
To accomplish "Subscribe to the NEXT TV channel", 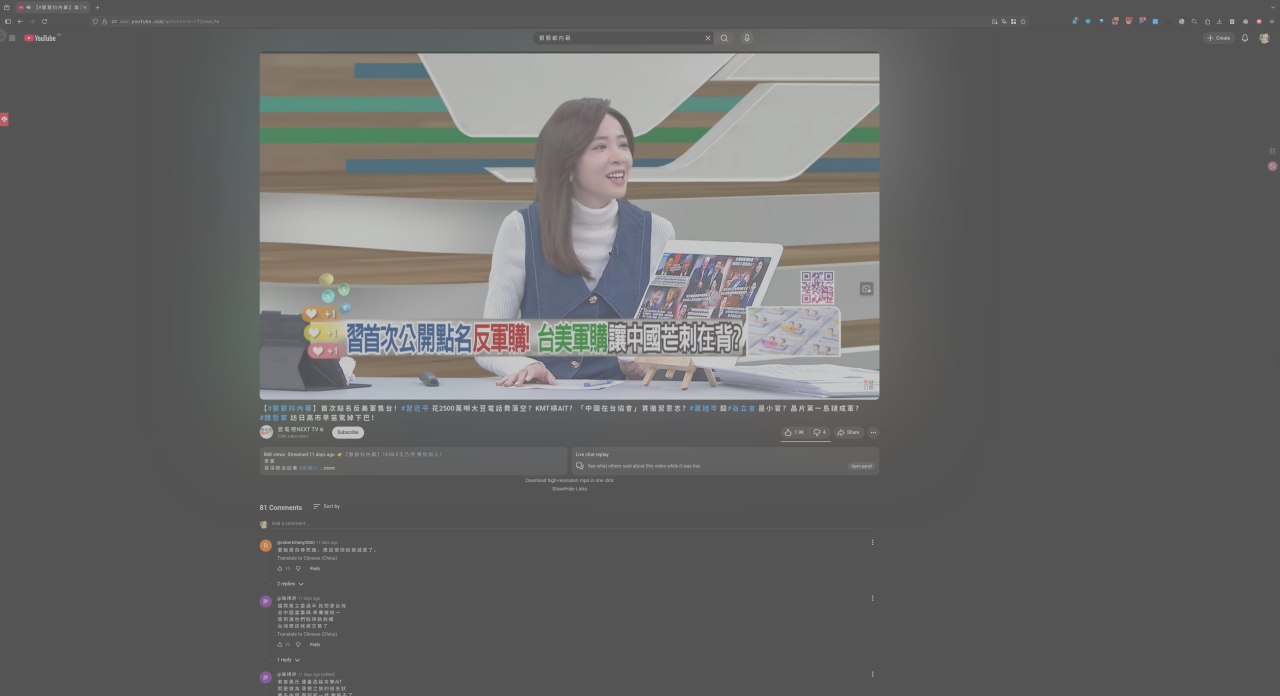I will pyautogui.click(x=348, y=432).
